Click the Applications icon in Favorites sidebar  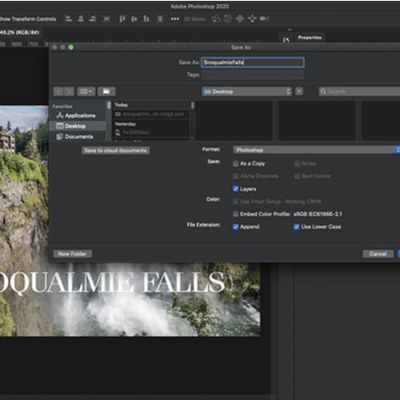tap(60, 116)
